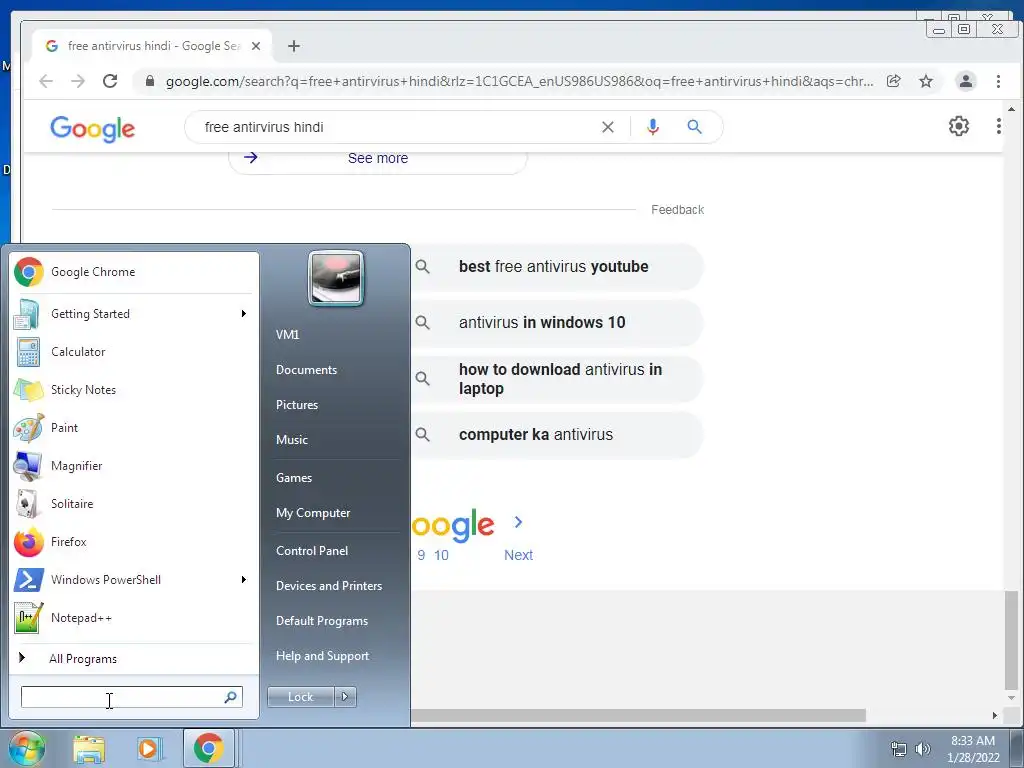
Task: Open Sticky Notes in the Start menu
Action: click(x=133, y=390)
